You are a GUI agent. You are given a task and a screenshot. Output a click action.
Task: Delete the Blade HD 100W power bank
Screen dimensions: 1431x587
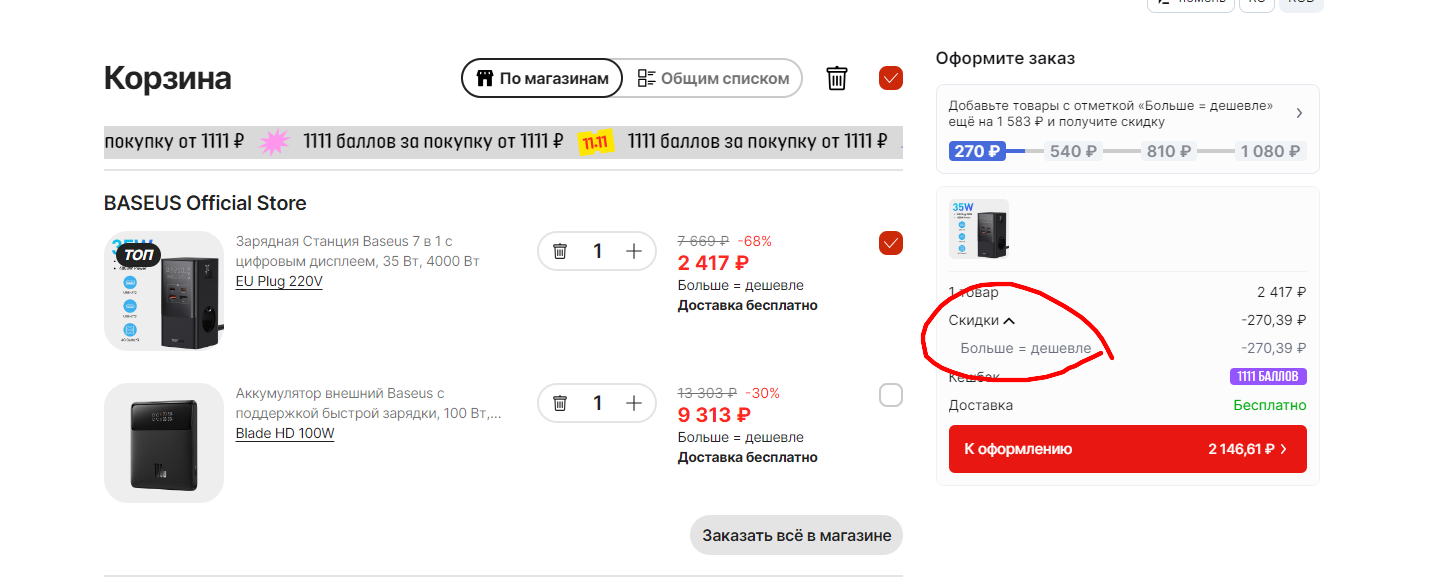[560, 403]
